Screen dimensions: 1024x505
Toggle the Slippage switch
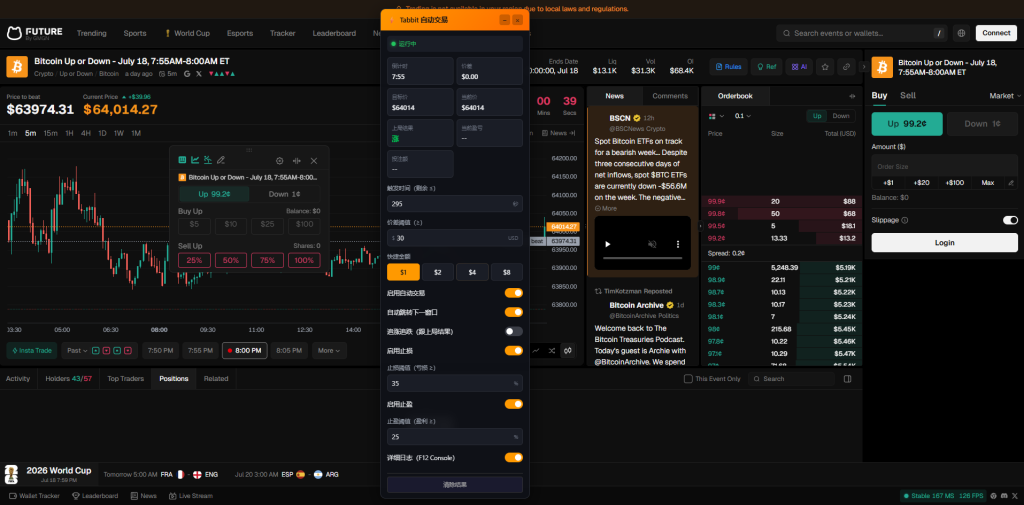pos(1010,220)
